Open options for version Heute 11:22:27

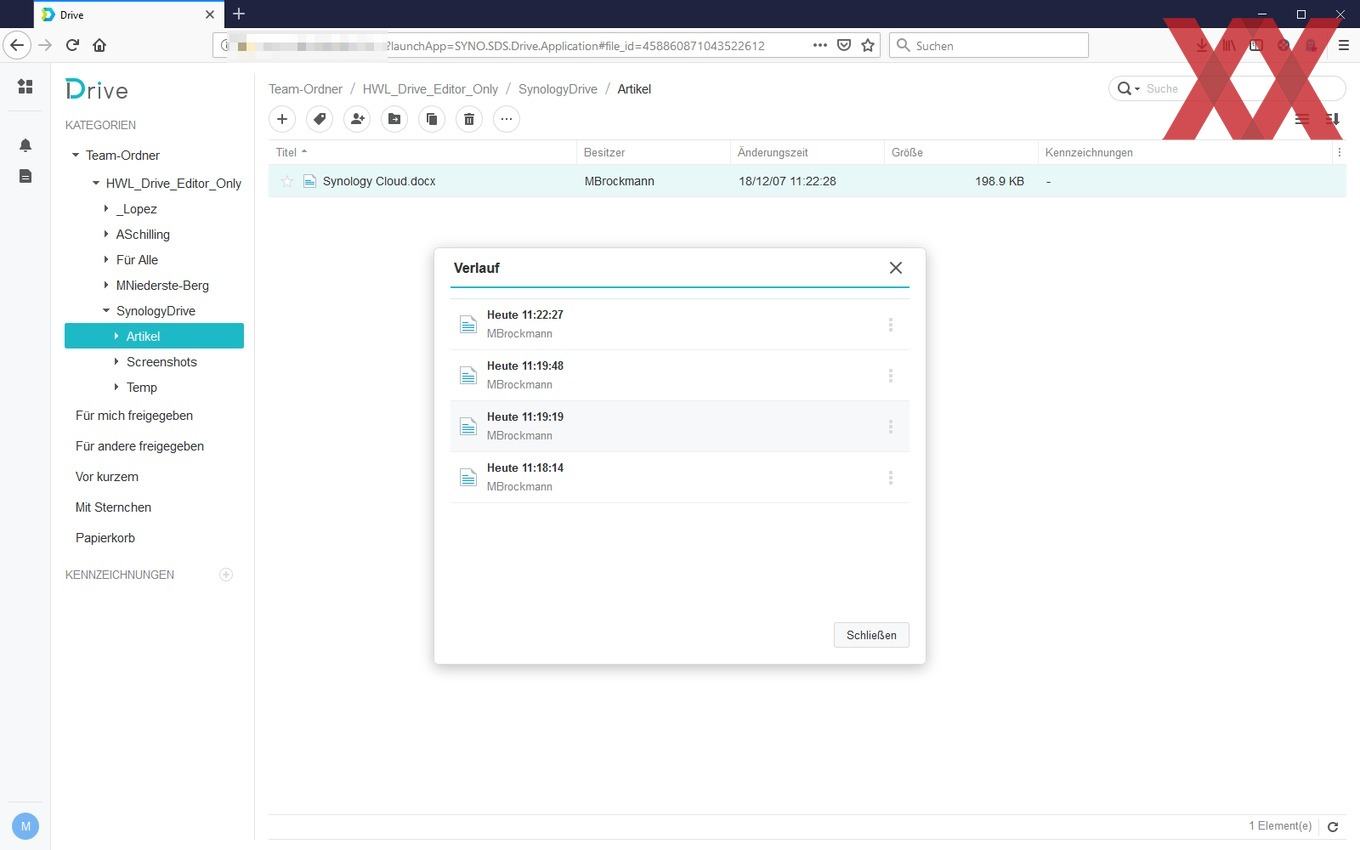point(890,325)
